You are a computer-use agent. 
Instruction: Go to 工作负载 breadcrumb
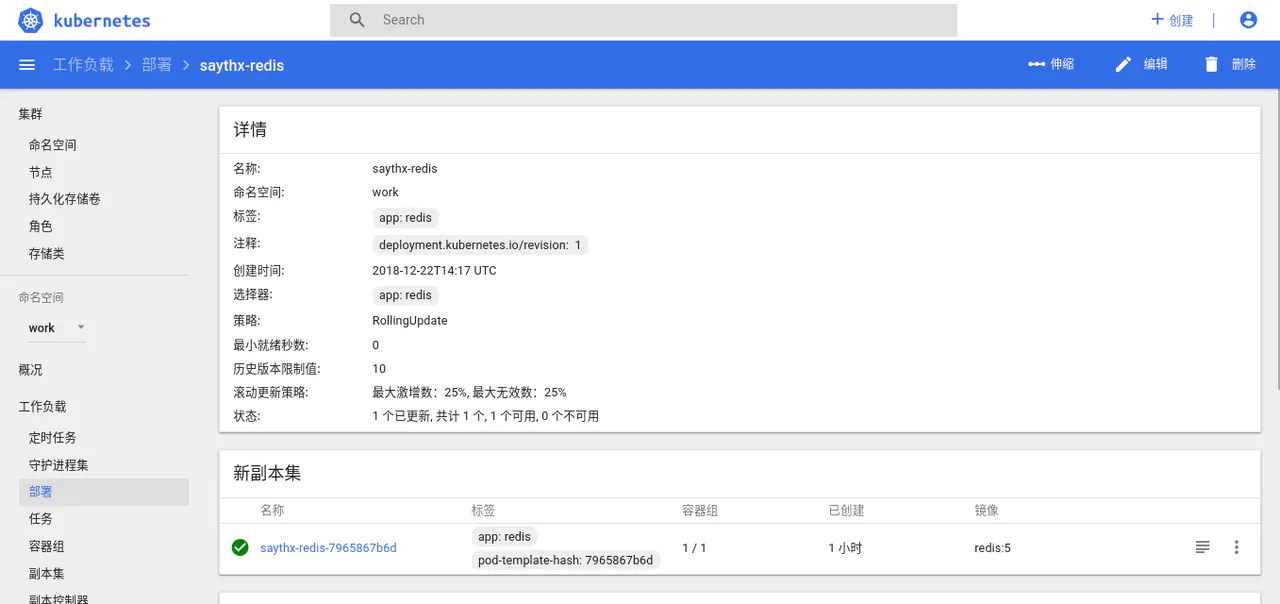point(83,65)
